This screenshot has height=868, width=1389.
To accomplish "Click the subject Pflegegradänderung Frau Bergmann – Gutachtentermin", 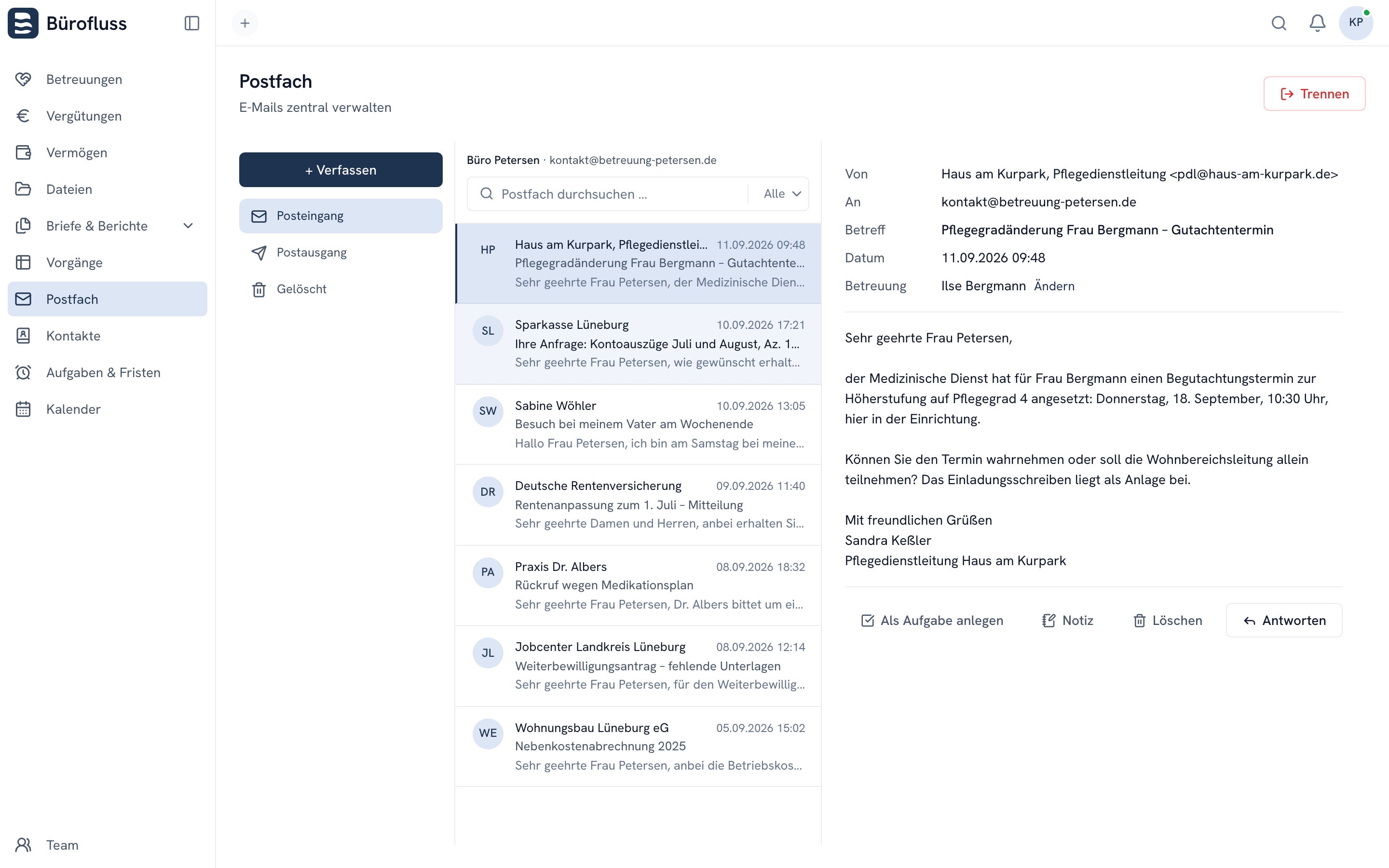I will (1107, 230).
